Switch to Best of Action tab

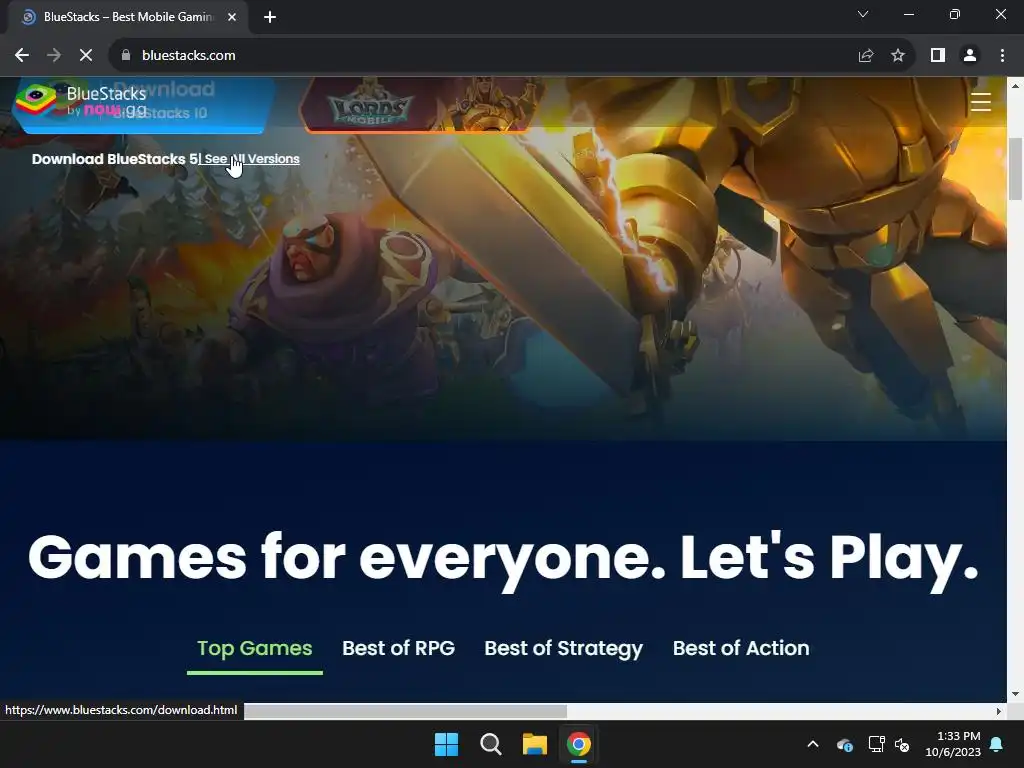click(741, 648)
